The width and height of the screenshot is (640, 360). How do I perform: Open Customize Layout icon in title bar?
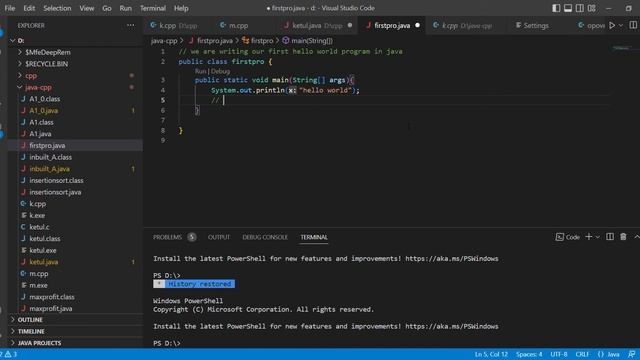pos(591,8)
